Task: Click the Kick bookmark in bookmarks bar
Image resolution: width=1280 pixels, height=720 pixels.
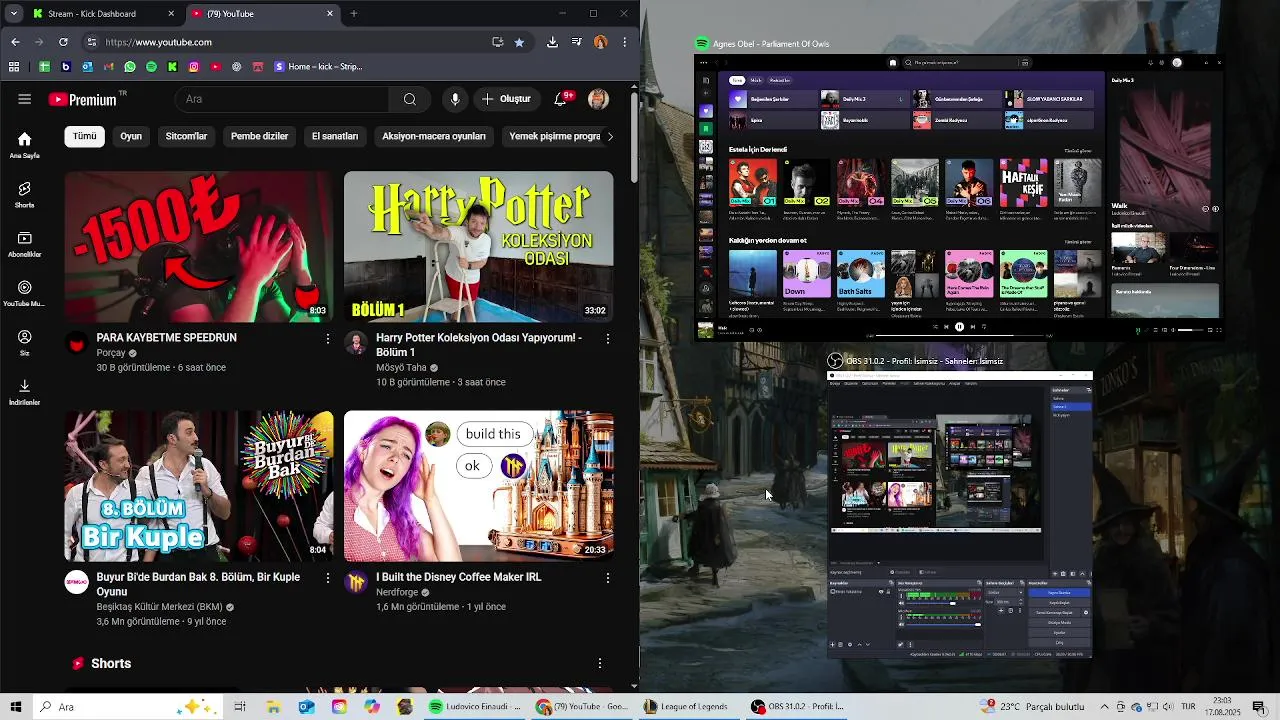Action: [x=173, y=67]
